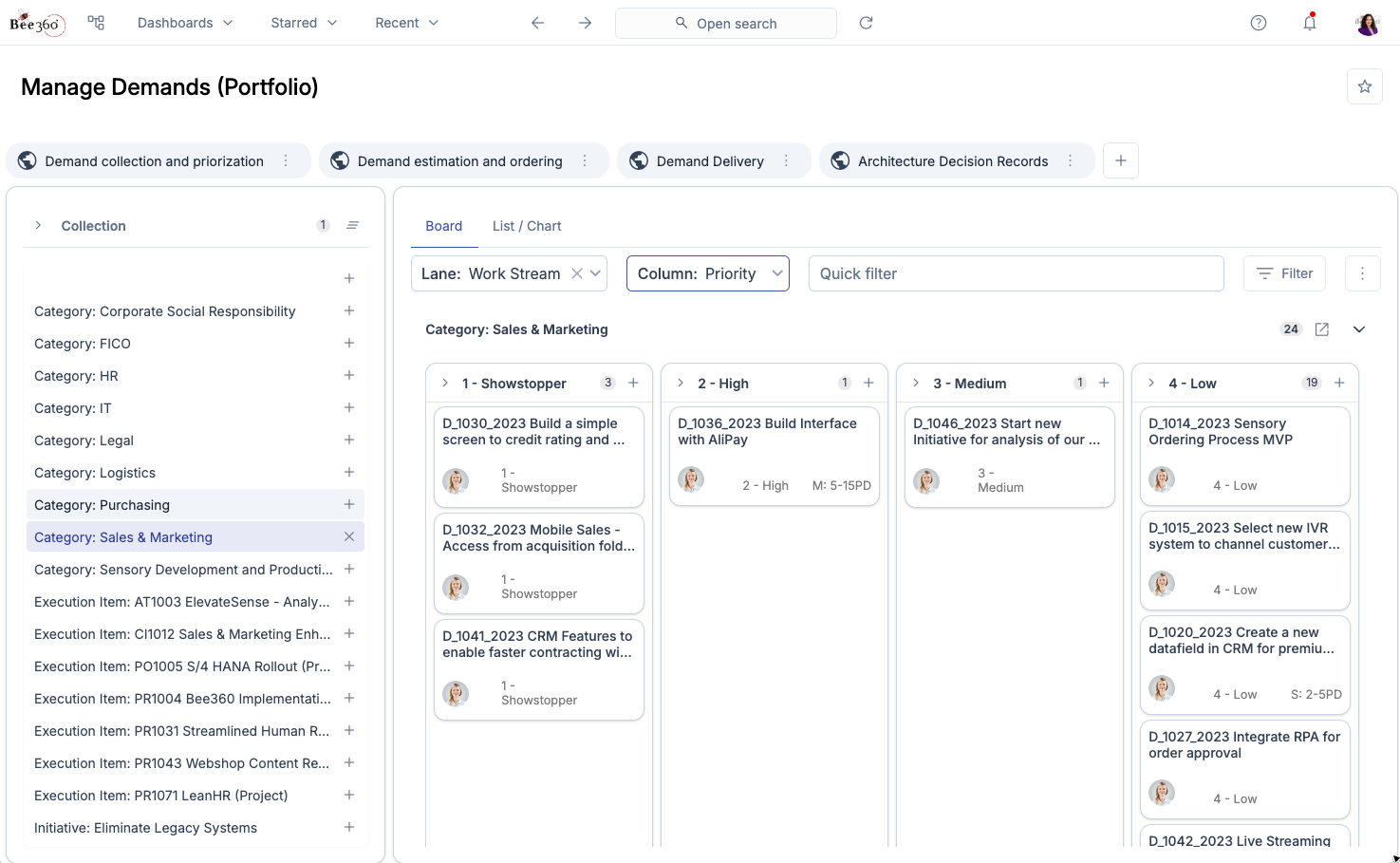Expand the Dashboards menu
1400x863 pixels.
tap(184, 23)
